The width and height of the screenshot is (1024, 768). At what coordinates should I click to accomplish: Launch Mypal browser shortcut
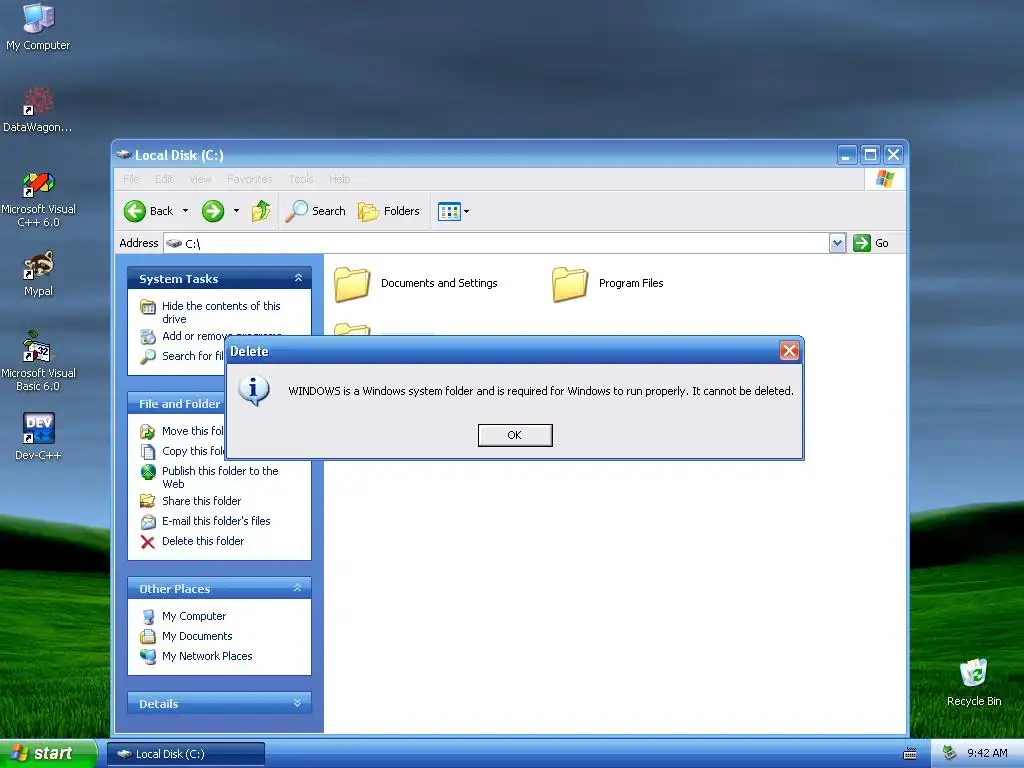tap(38, 274)
